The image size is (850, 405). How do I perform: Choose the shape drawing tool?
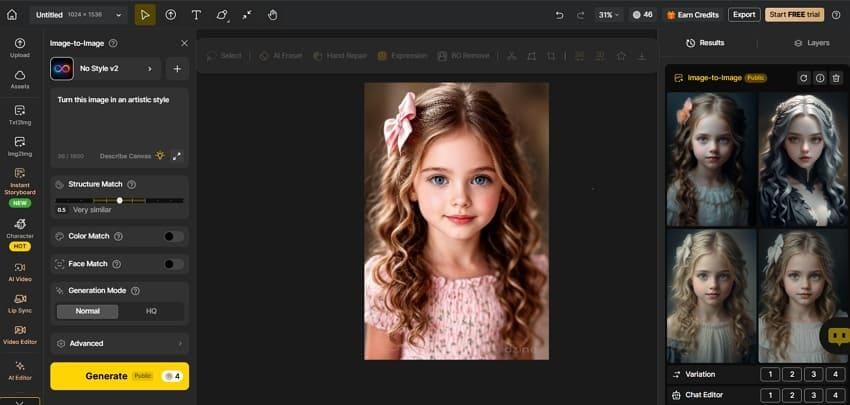pyautogui.click(x=222, y=15)
